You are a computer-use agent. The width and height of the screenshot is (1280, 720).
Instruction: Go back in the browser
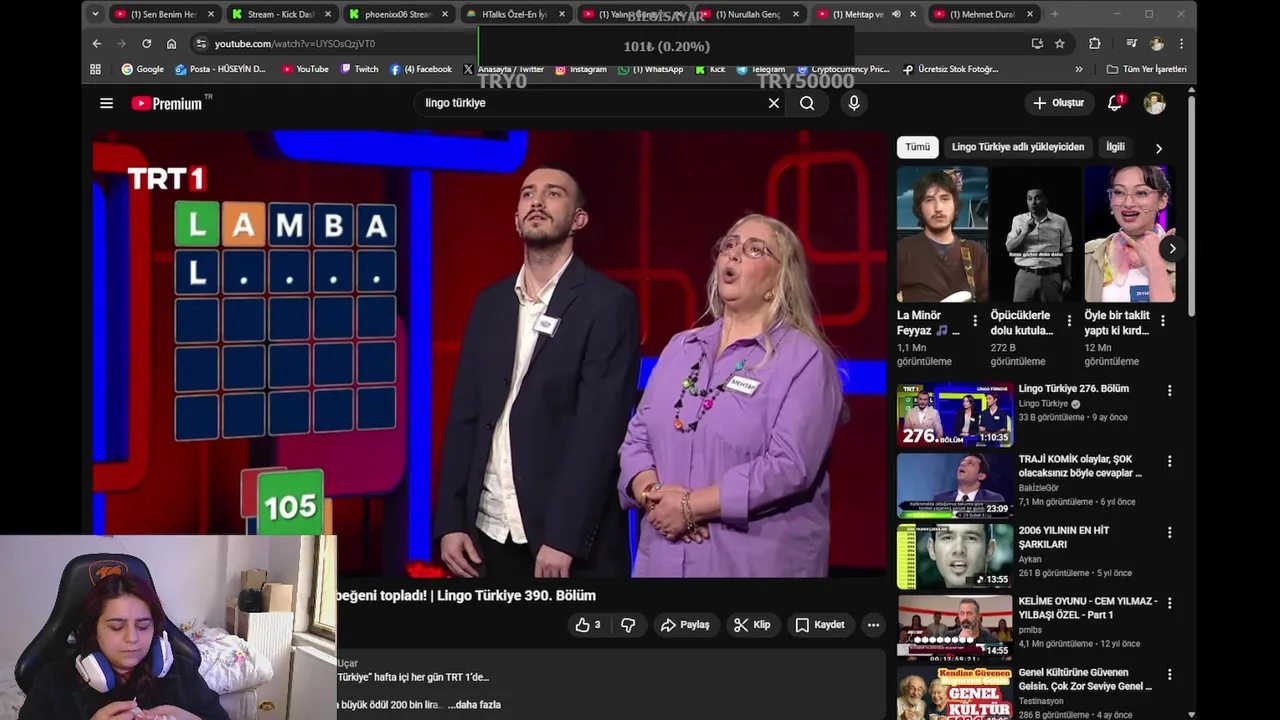97,44
